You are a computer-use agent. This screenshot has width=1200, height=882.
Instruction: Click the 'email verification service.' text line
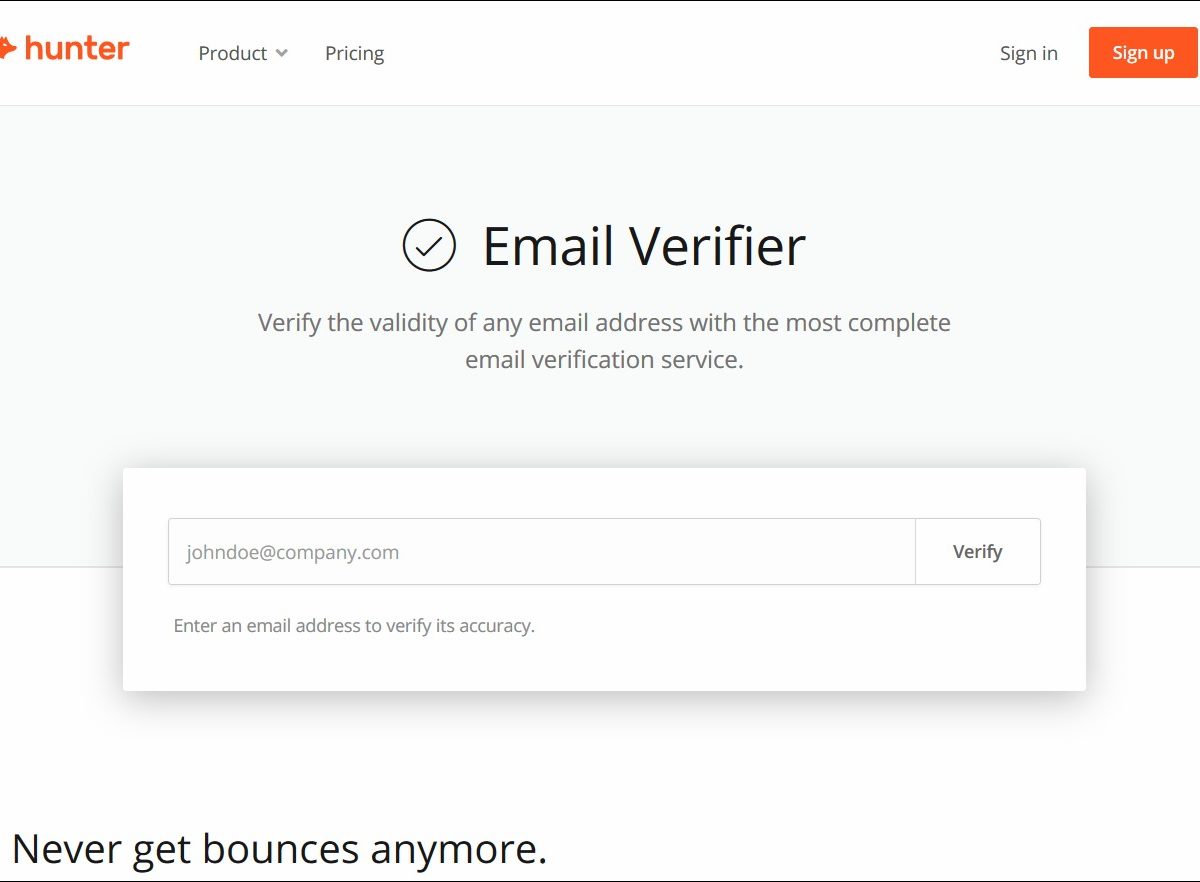[x=604, y=360]
